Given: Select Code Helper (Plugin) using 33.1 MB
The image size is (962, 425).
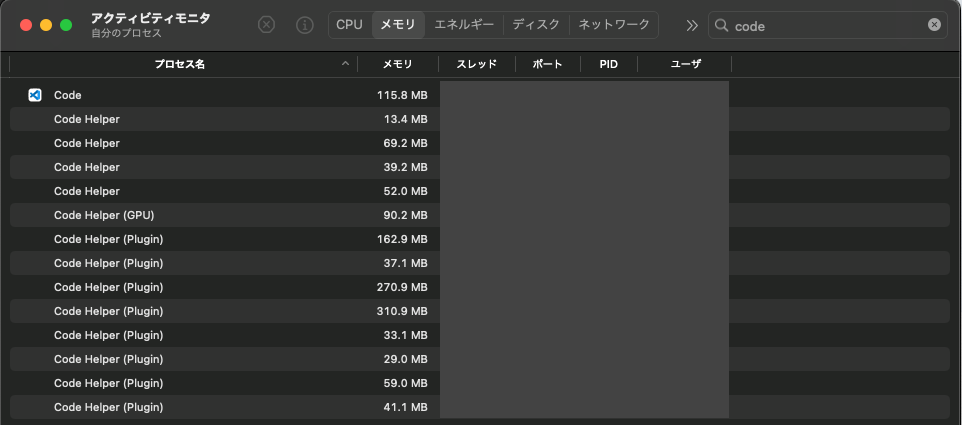Looking at the screenshot, I should (480, 335).
